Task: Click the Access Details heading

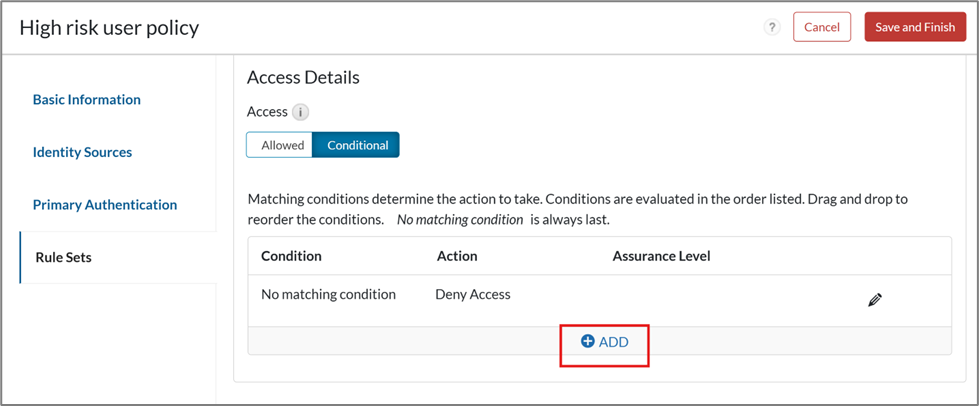Action: coord(303,77)
